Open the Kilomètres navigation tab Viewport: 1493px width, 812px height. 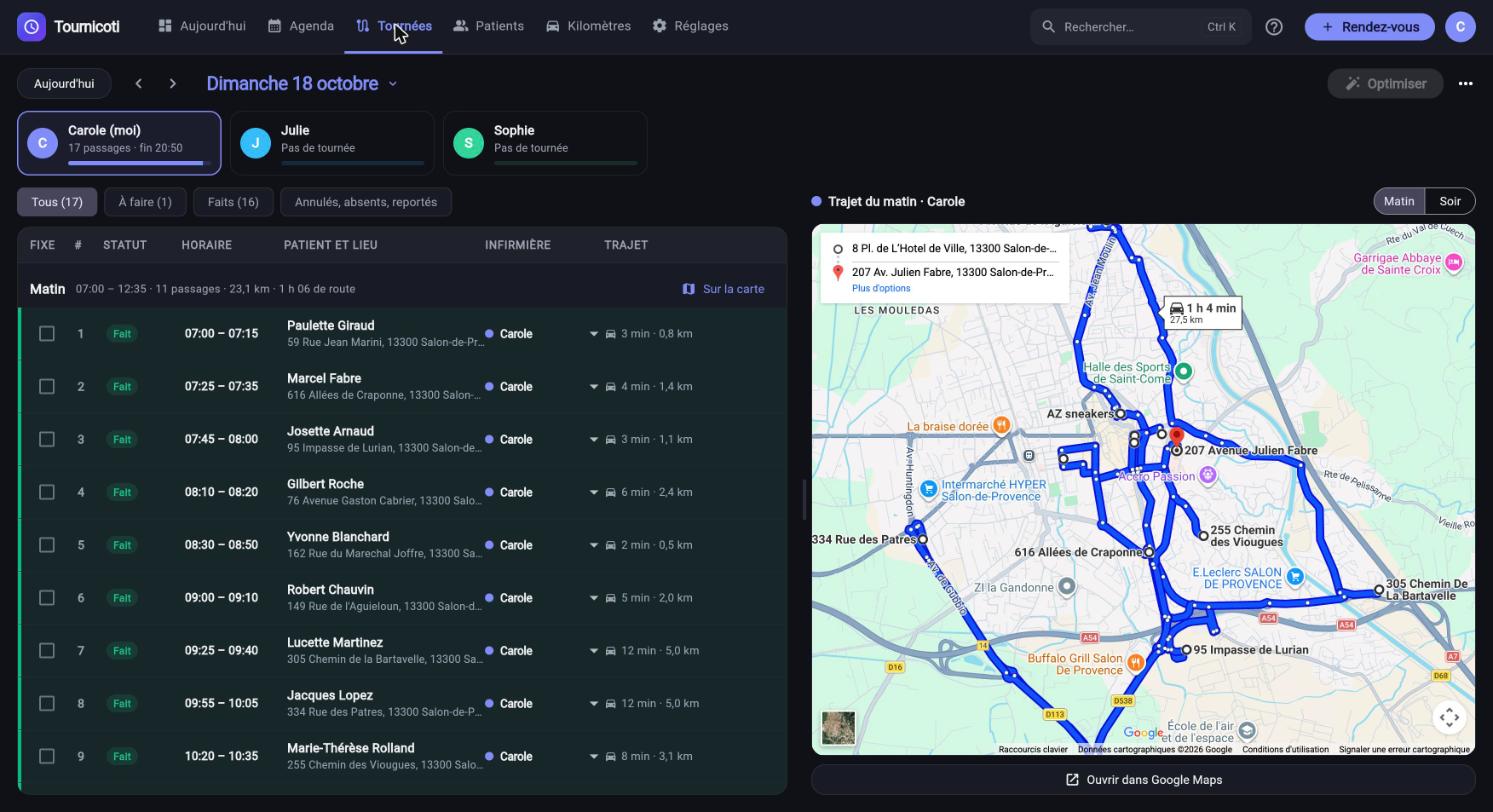588,26
